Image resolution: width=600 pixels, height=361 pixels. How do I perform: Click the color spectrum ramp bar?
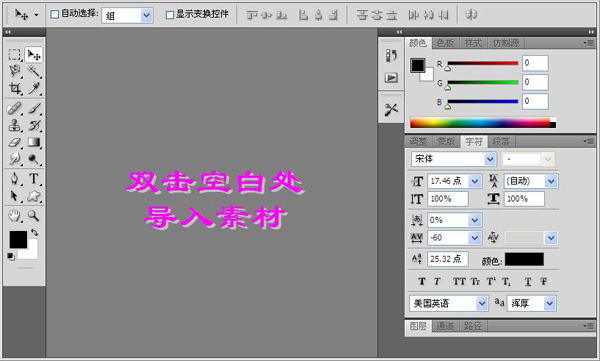pyautogui.click(x=483, y=123)
